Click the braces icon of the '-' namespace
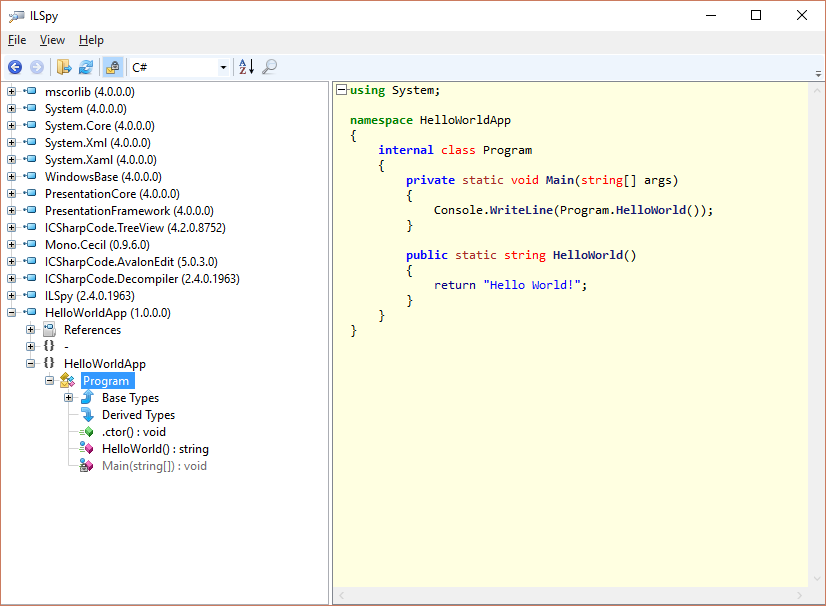 [49, 346]
